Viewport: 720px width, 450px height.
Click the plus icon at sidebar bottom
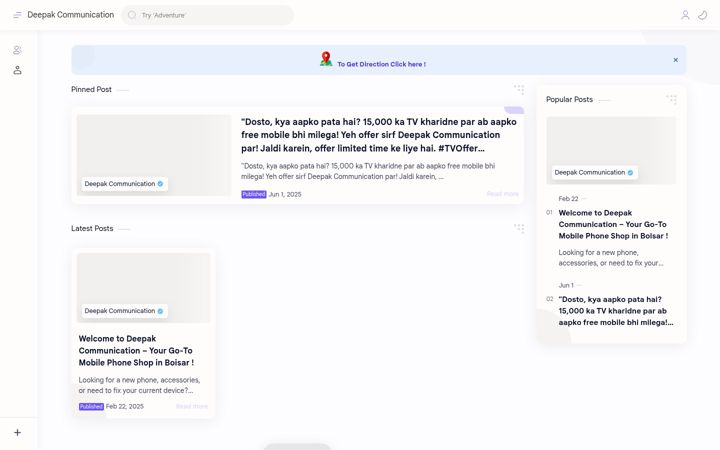[x=17, y=433]
